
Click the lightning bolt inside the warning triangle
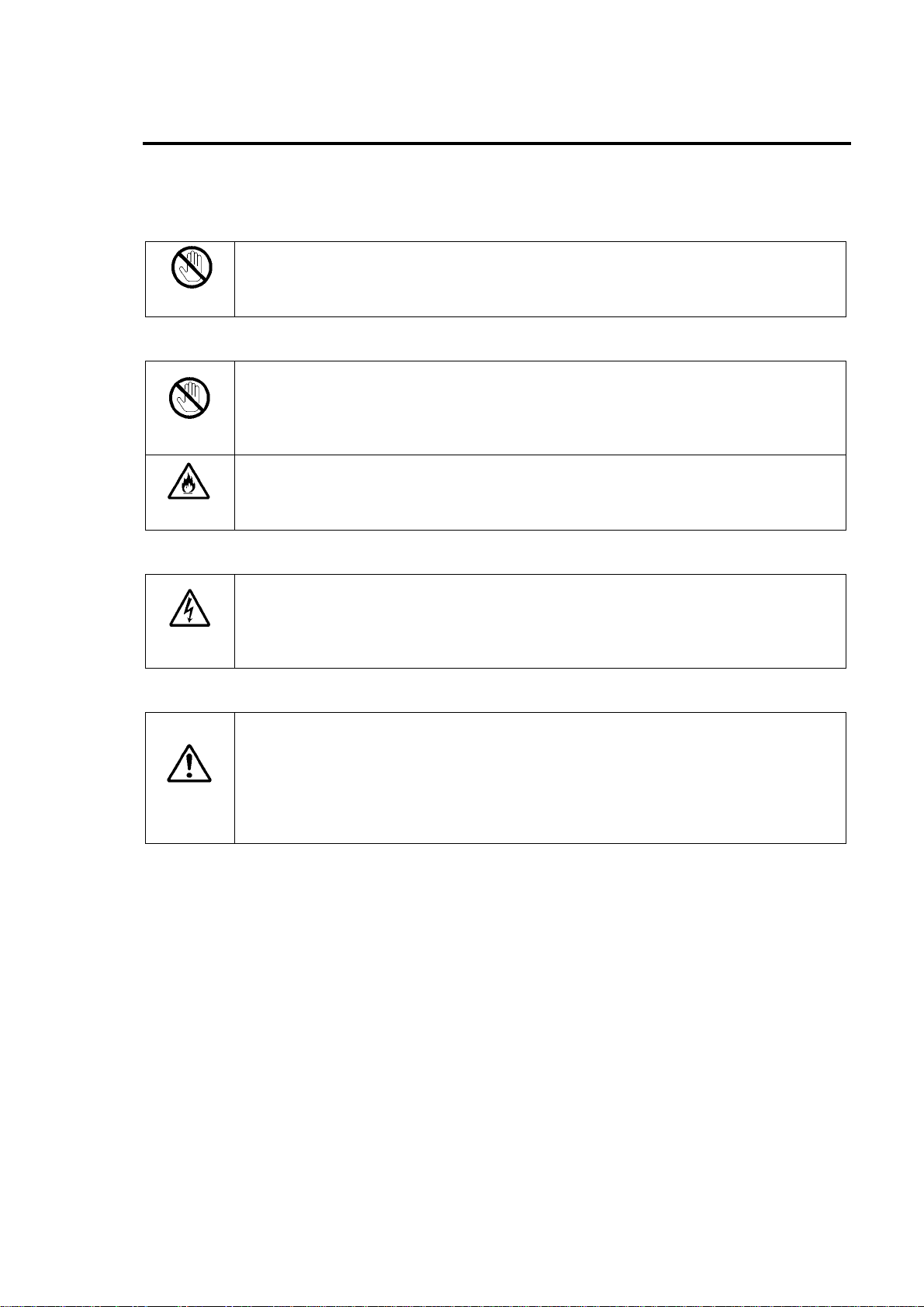pyautogui.click(x=190, y=610)
